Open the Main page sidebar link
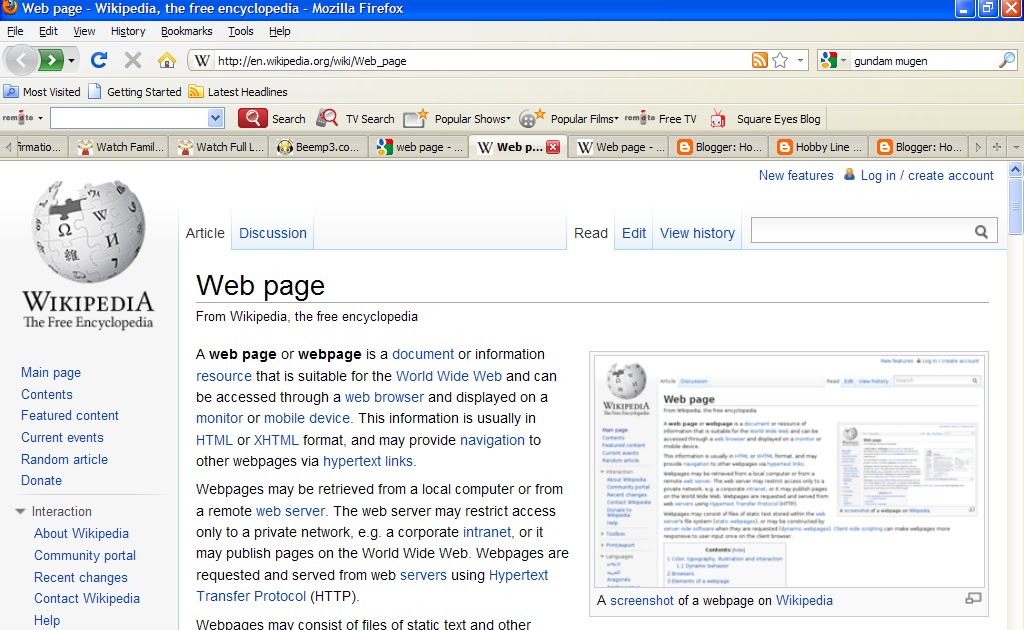 (x=51, y=372)
